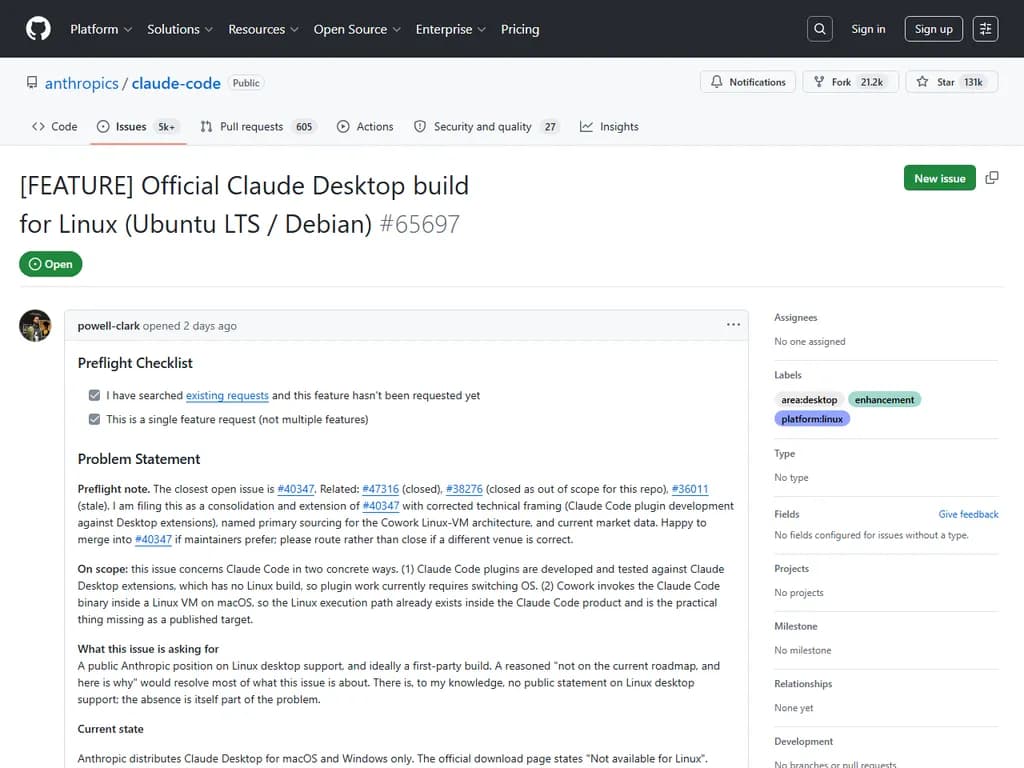This screenshot has height=768, width=1024.
Task: Click the issue number #65697
Action: click(x=420, y=224)
